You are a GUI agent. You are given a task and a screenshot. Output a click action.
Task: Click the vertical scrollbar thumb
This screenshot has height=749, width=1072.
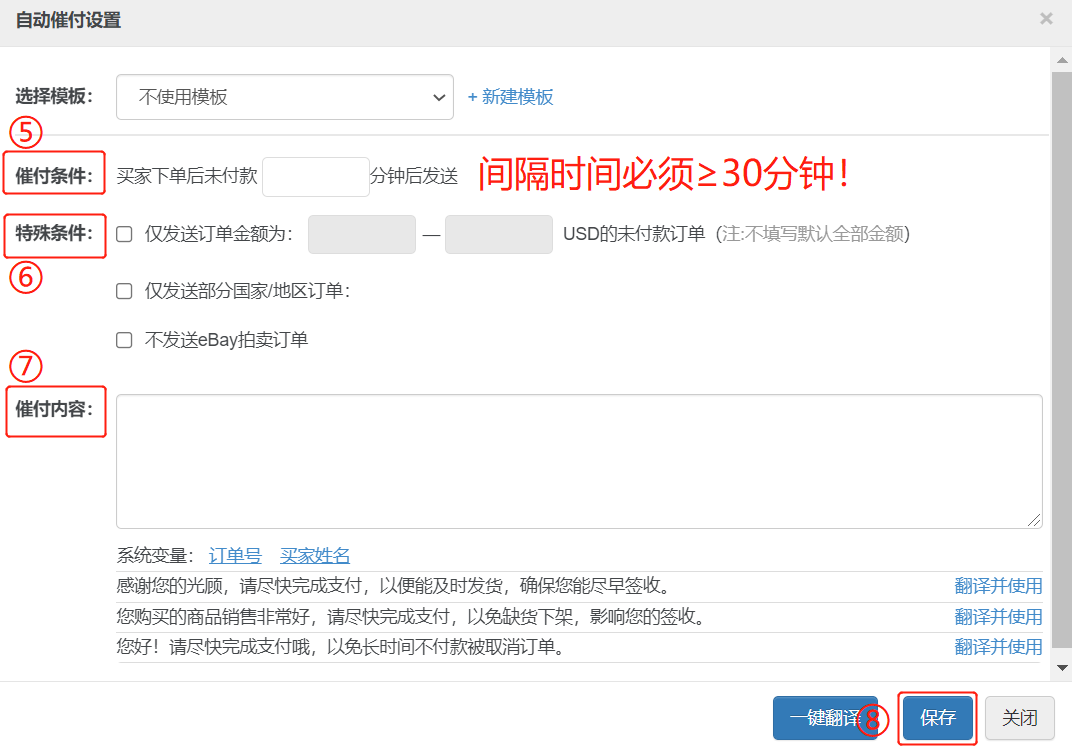[1062, 359]
